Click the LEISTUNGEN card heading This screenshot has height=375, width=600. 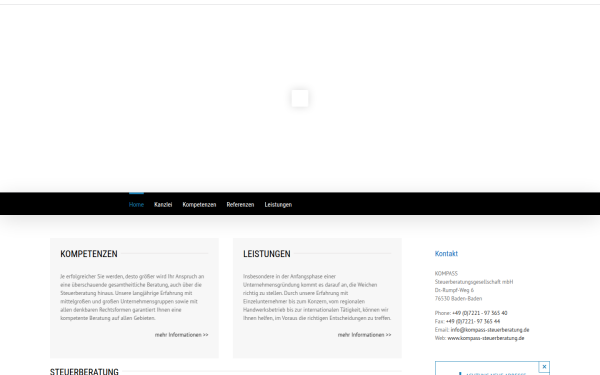[x=267, y=254]
